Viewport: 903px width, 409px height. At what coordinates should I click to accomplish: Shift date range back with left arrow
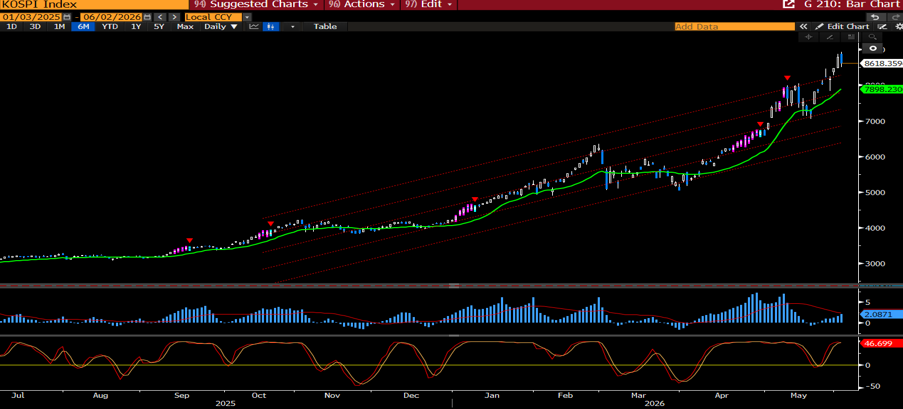[x=160, y=17]
